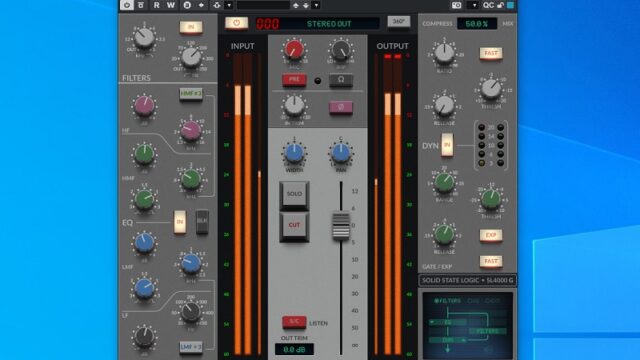The image size is (640, 360).
Task: Load previous preset arrow
Action: [x=296, y=5]
